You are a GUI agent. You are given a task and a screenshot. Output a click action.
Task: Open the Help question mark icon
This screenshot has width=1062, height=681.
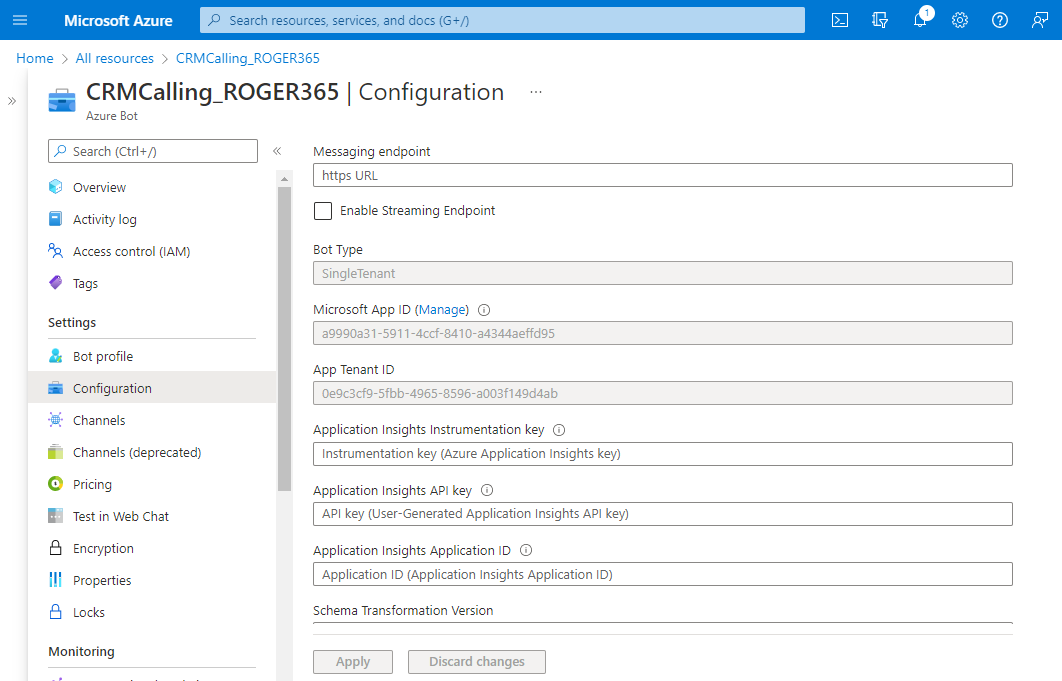click(1000, 20)
